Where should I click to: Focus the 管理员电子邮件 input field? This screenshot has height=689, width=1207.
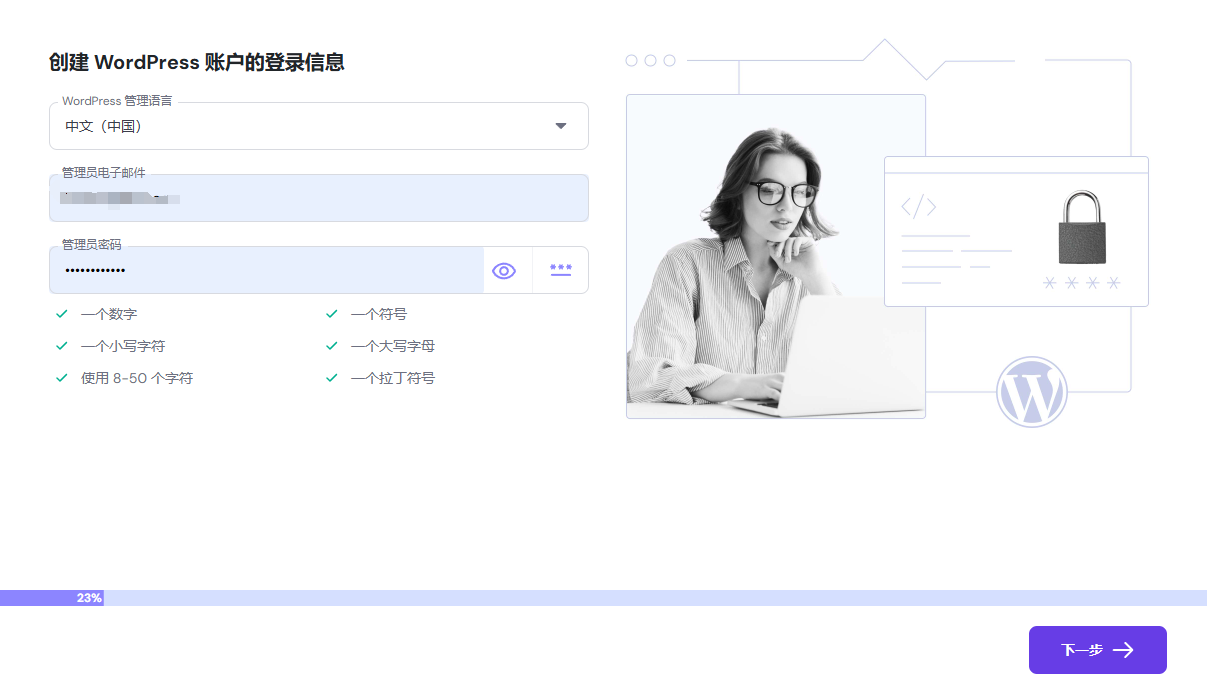(x=319, y=198)
